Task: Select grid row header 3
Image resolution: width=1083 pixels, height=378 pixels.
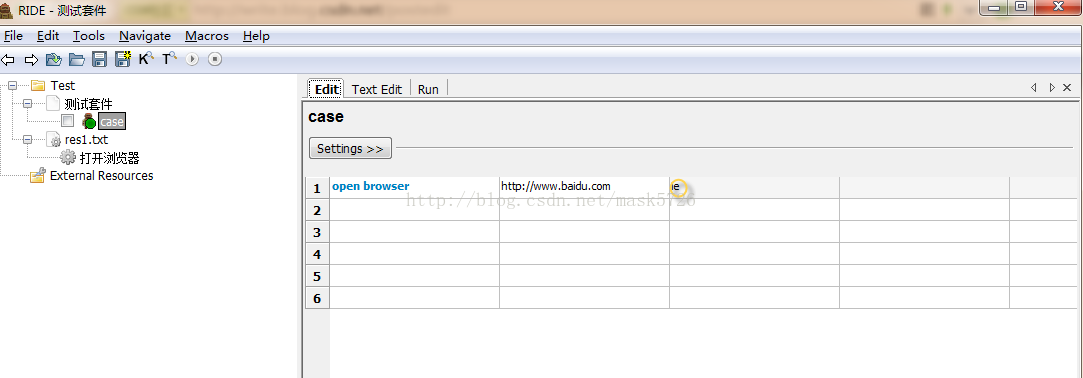Action: [x=317, y=232]
